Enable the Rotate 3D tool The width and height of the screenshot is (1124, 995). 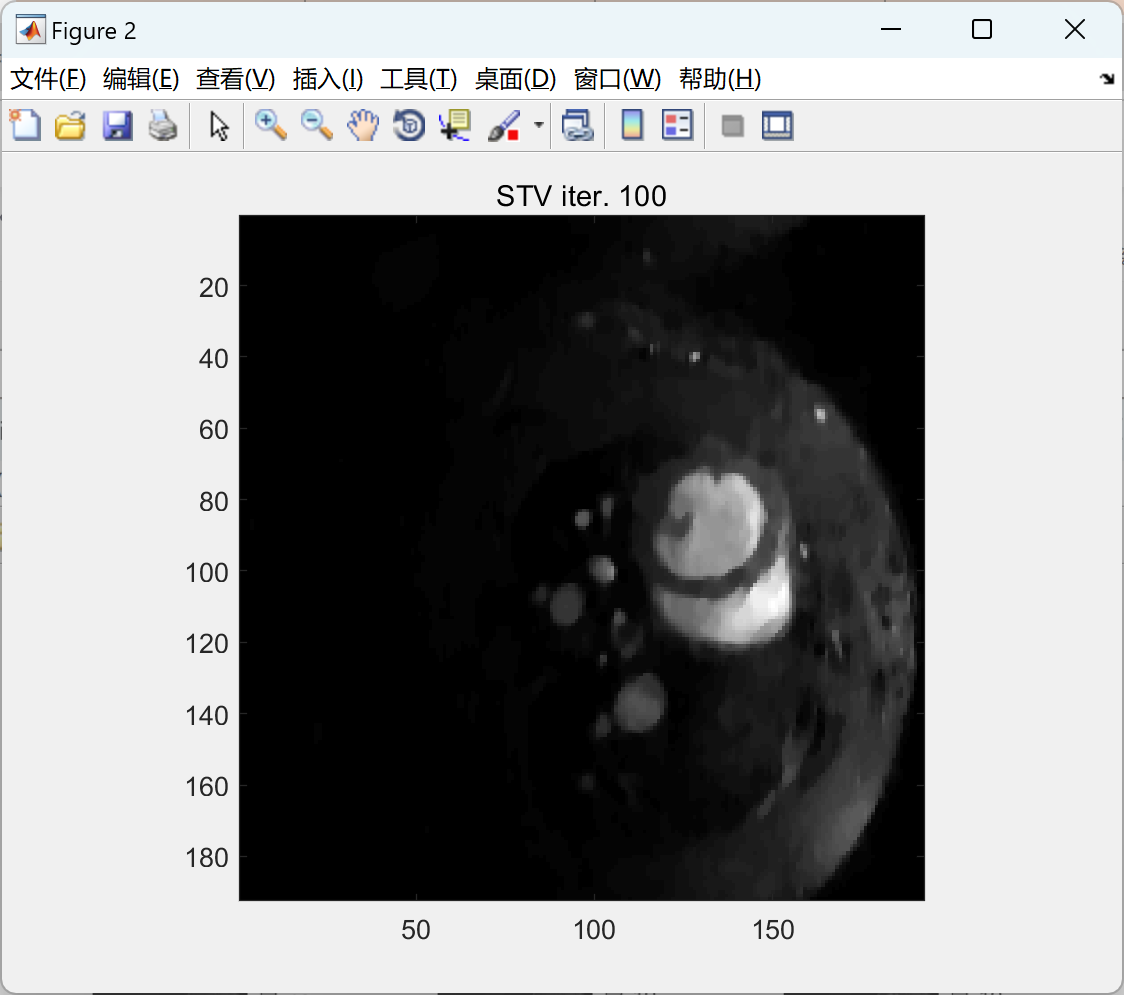(409, 125)
